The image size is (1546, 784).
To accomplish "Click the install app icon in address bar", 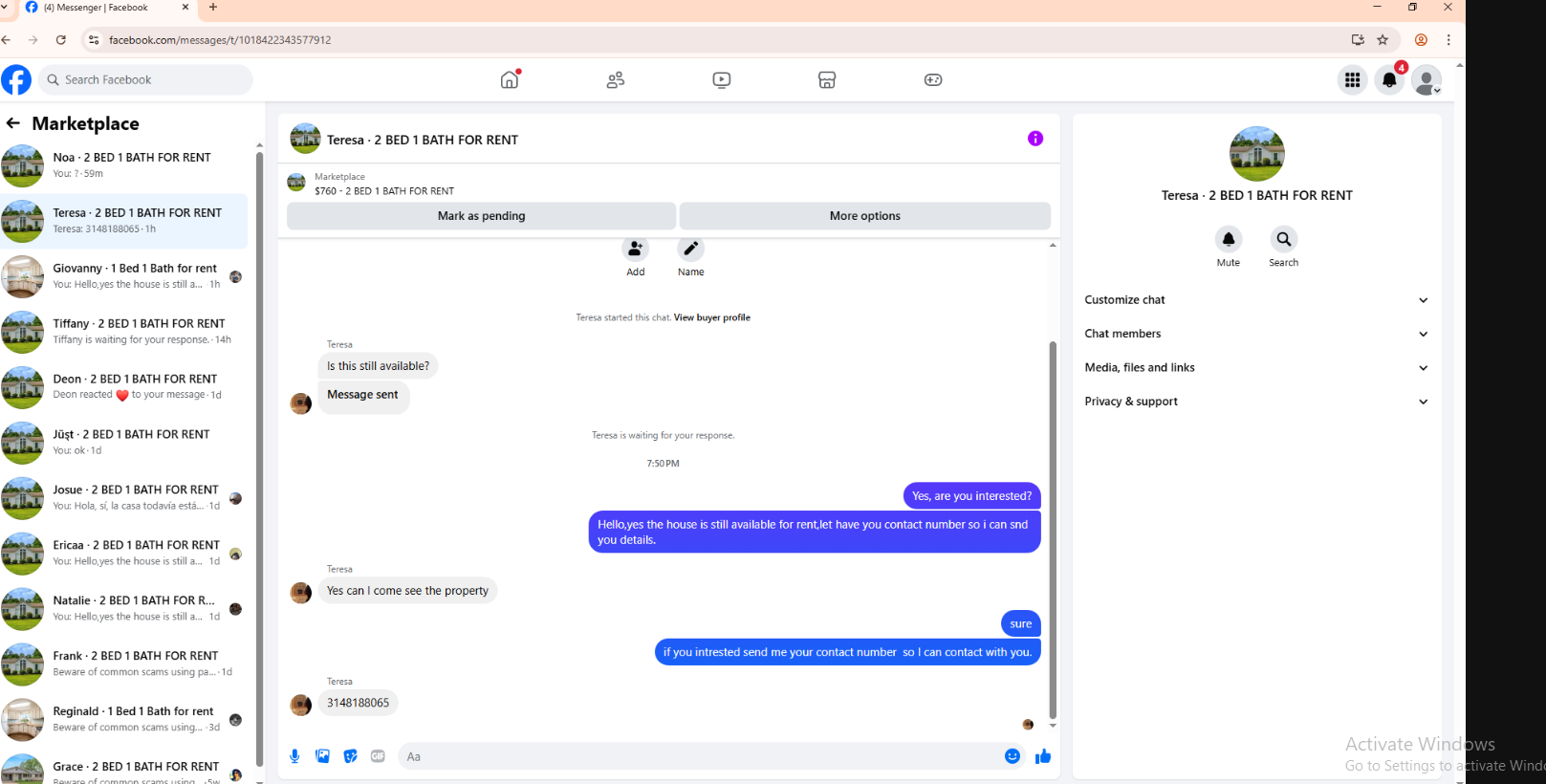I will click(1358, 40).
